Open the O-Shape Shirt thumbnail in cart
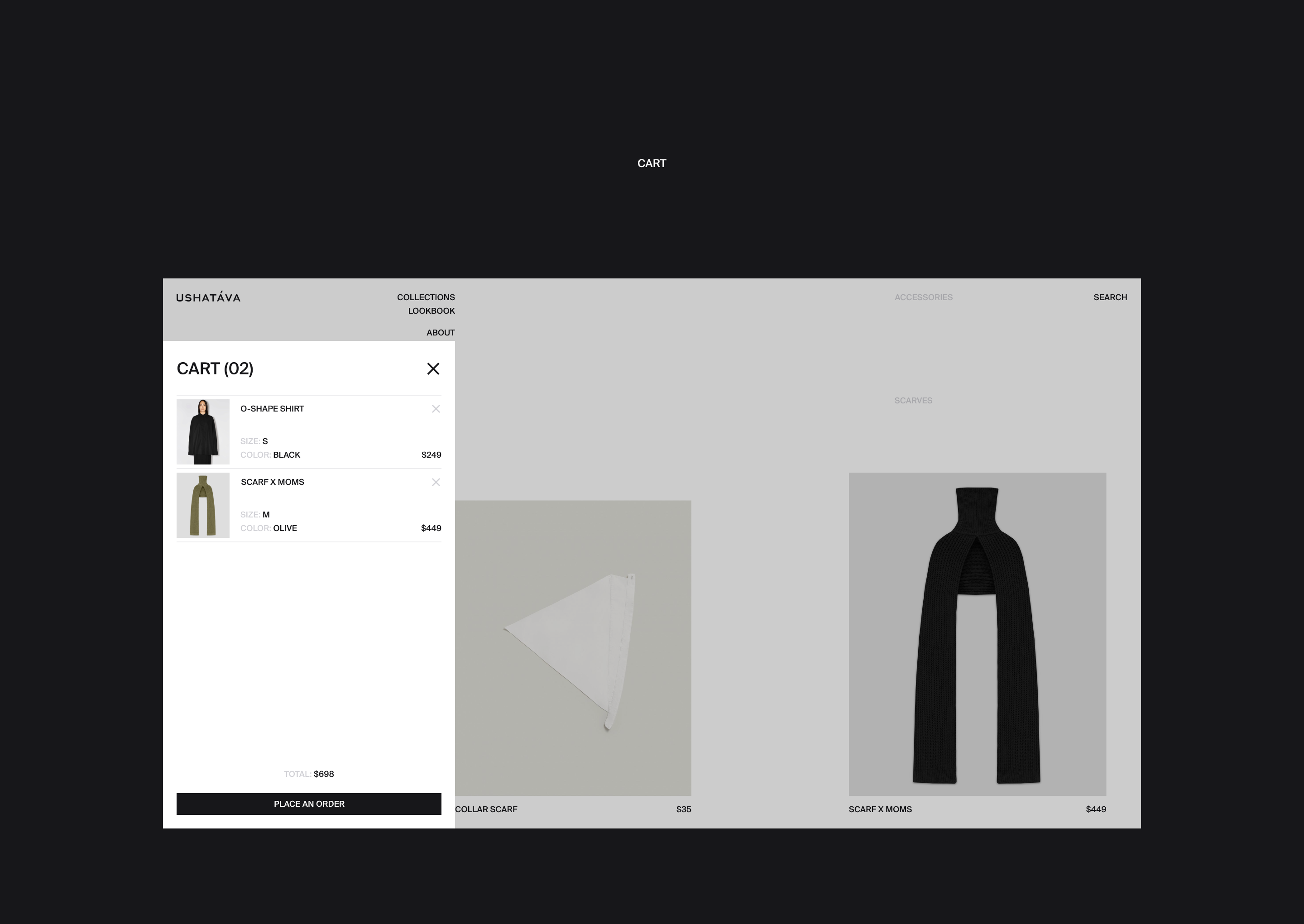 tap(203, 432)
